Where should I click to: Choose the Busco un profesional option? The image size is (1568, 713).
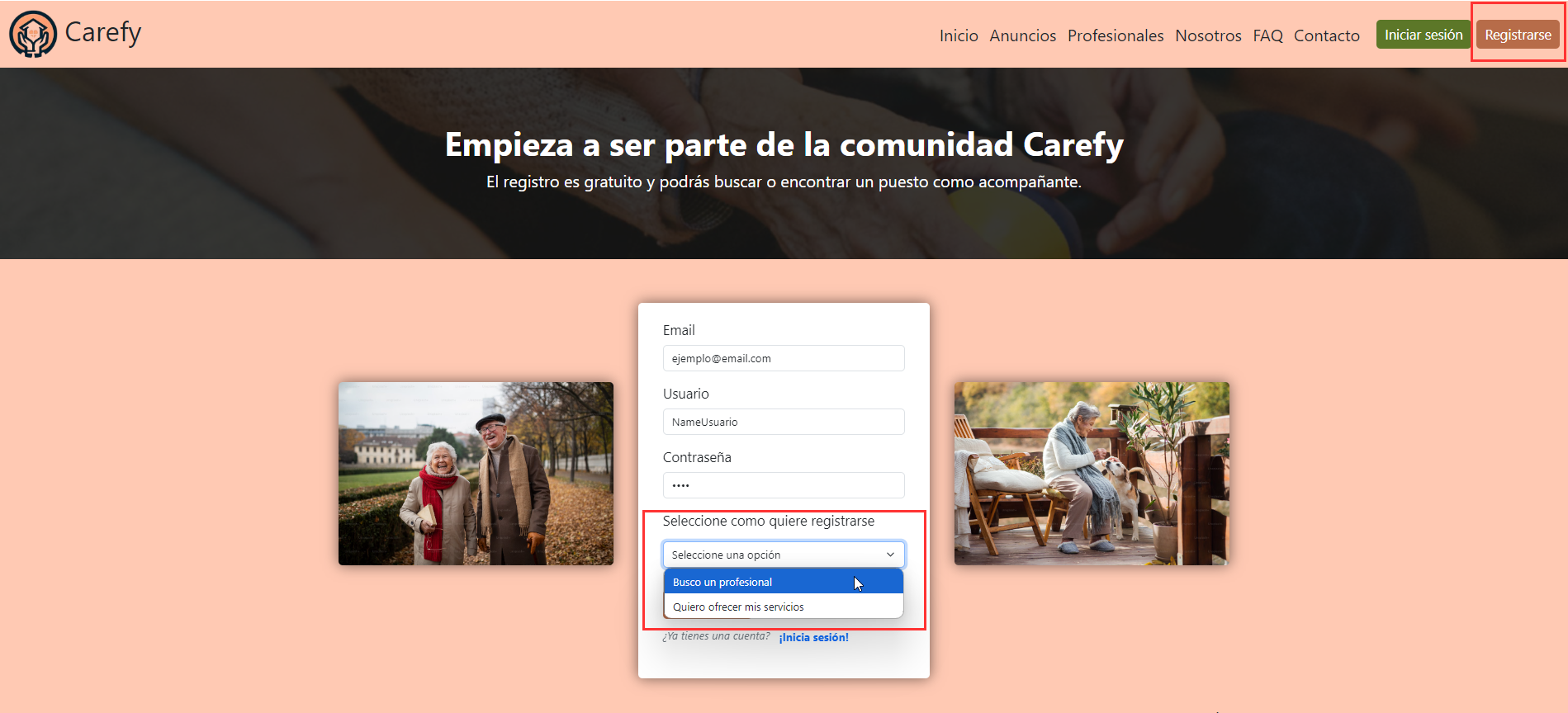pos(784,582)
